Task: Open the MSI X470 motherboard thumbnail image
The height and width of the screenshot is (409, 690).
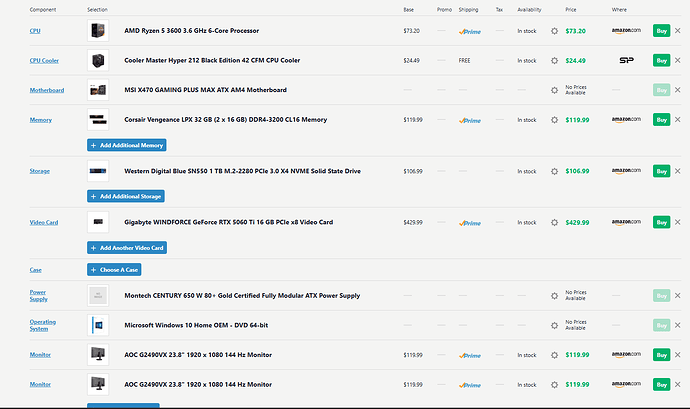Action: pyautogui.click(x=98, y=90)
